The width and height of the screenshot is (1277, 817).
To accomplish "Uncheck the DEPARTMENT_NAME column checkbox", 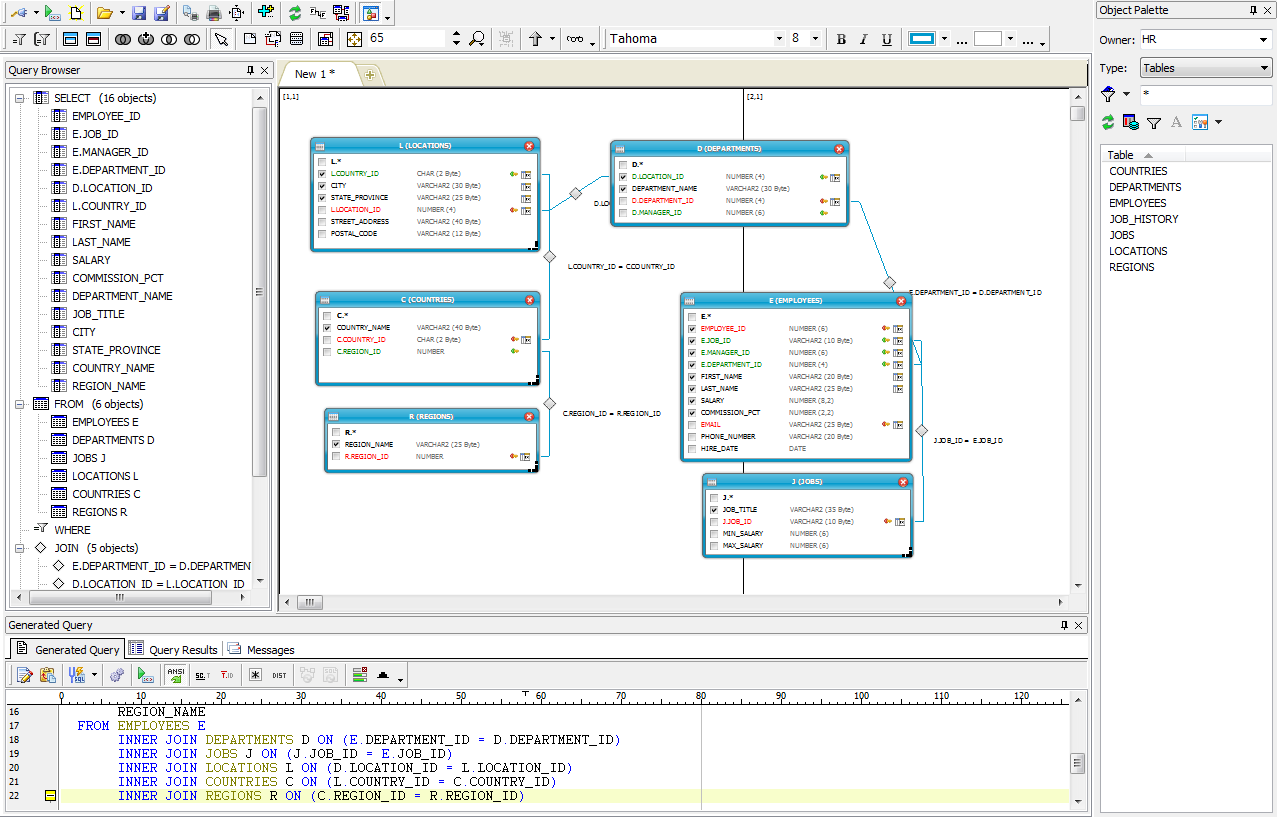I will [x=623, y=189].
